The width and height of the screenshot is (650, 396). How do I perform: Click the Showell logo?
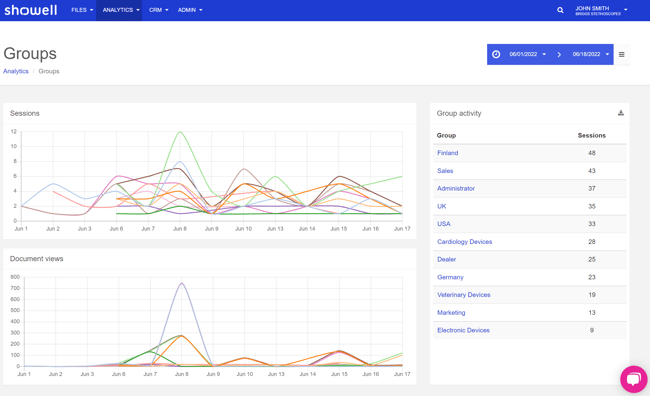(x=31, y=10)
